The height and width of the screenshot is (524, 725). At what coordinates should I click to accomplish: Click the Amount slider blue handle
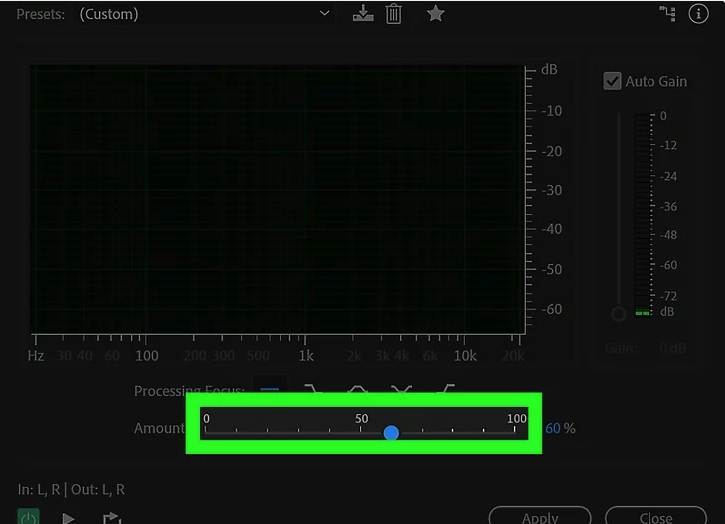pyautogui.click(x=391, y=433)
